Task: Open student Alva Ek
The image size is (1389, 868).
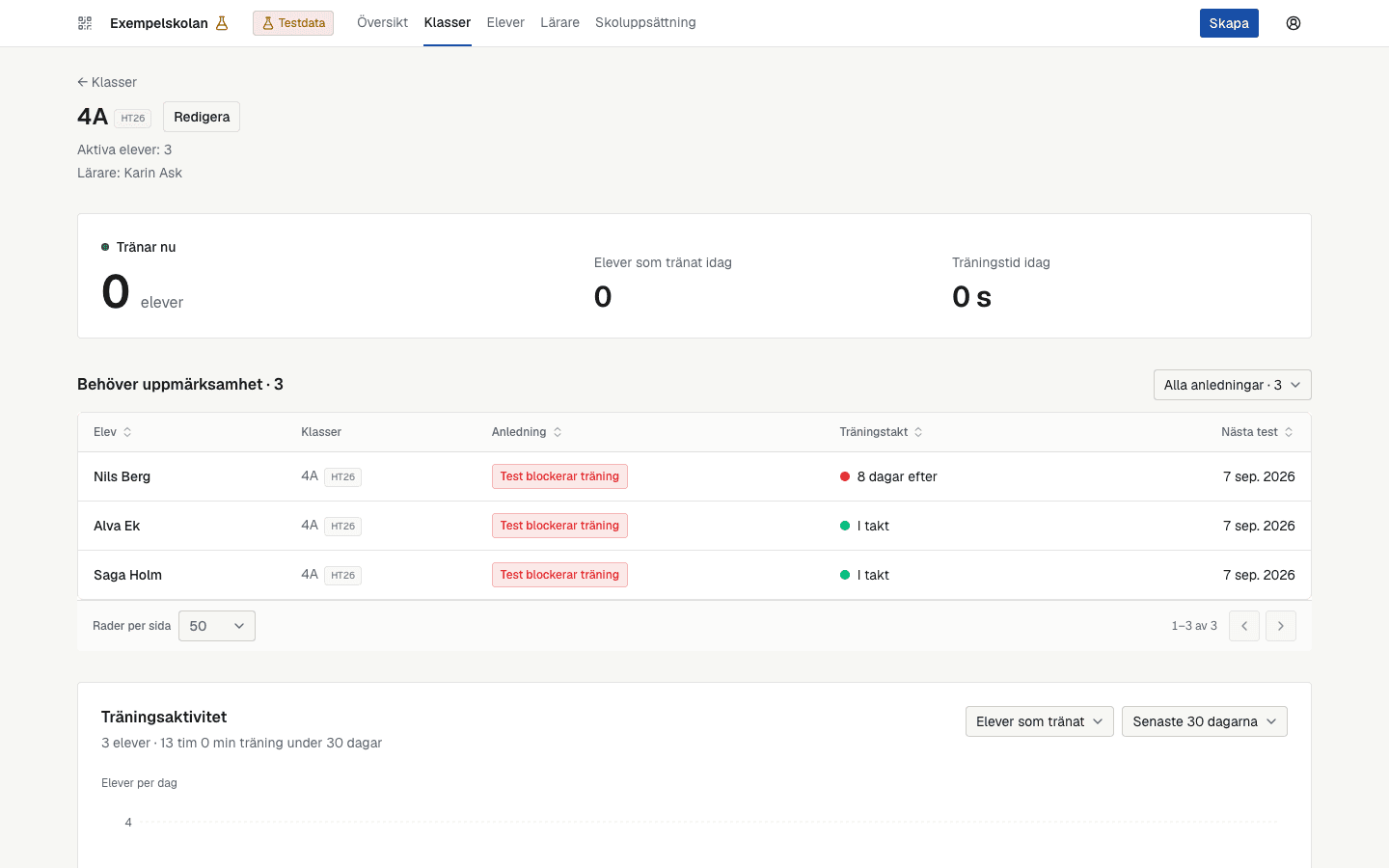Action: click(117, 526)
